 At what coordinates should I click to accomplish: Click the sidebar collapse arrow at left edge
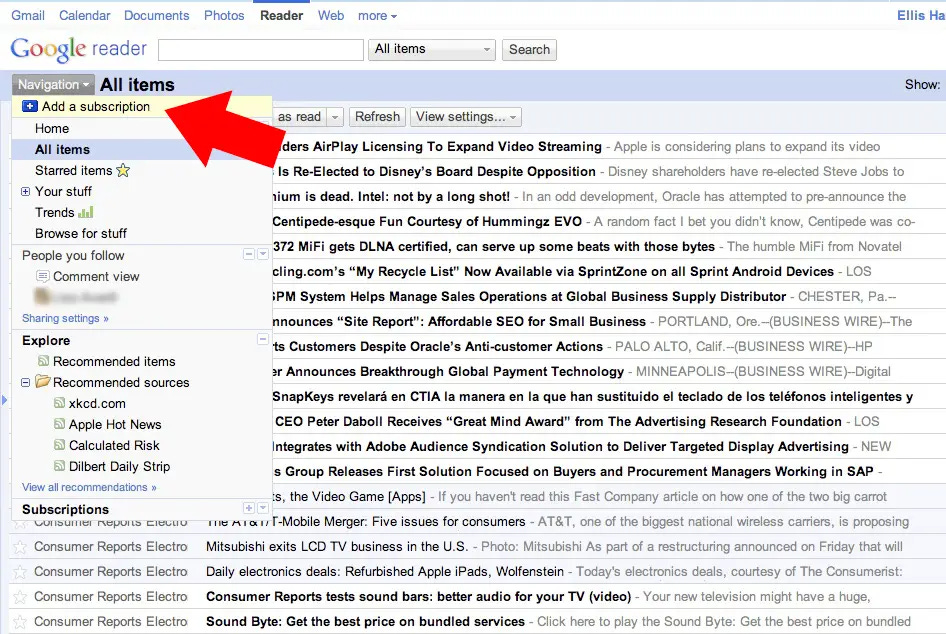4,399
